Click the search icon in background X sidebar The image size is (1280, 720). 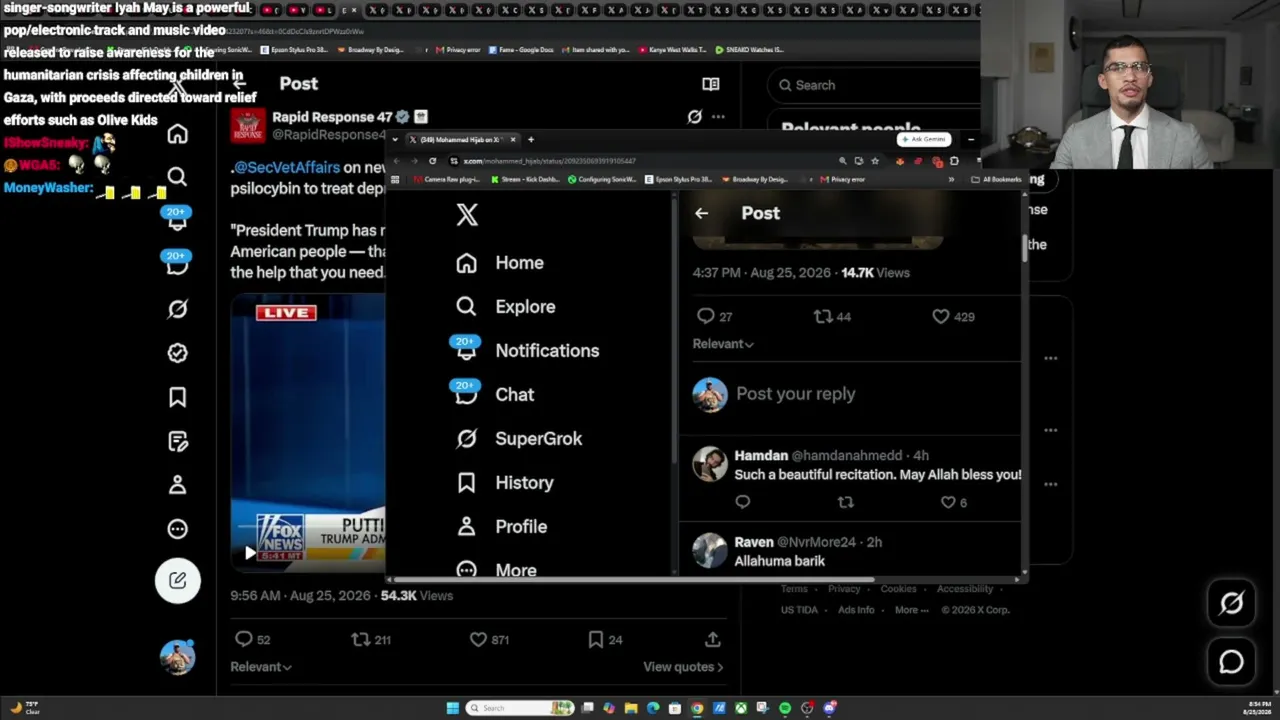tap(177, 177)
